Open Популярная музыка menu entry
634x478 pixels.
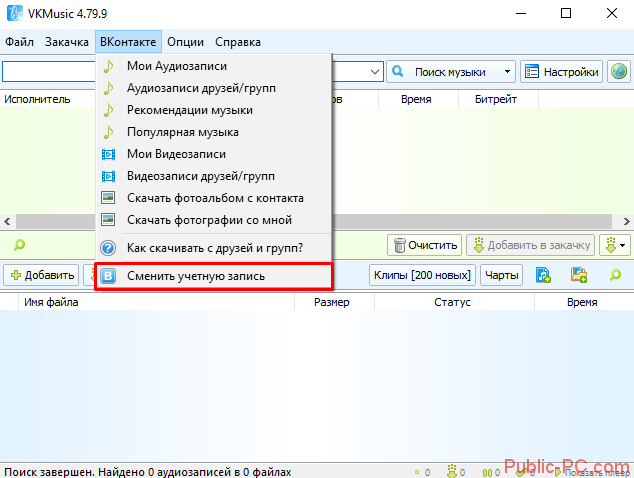click(213, 132)
